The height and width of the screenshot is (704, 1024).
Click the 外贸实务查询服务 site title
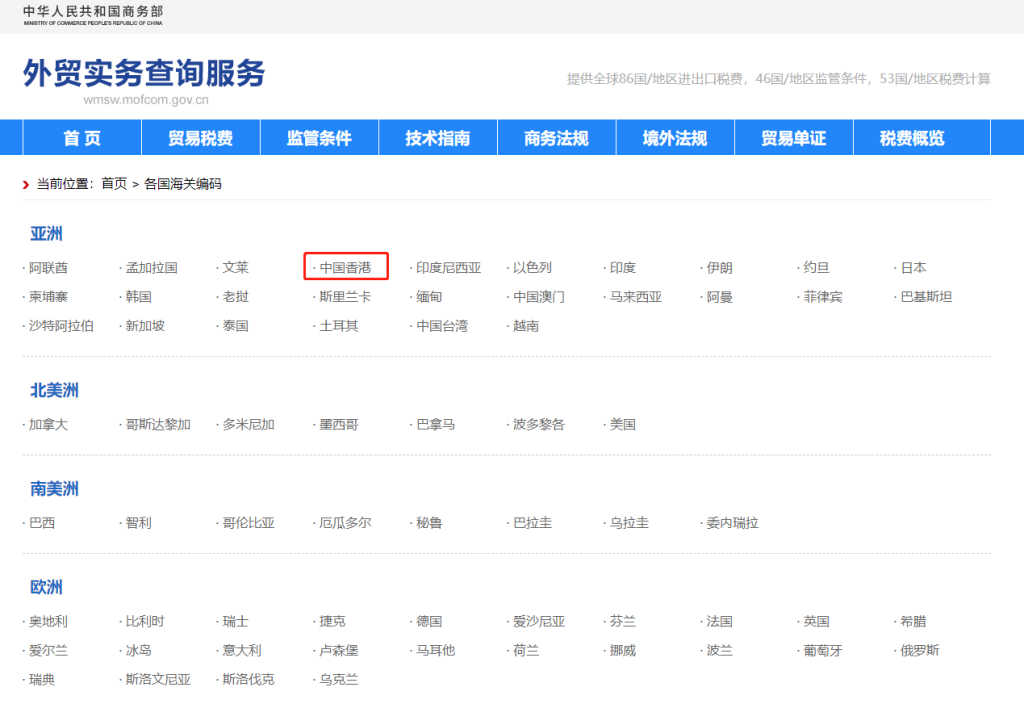pos(144,72)
